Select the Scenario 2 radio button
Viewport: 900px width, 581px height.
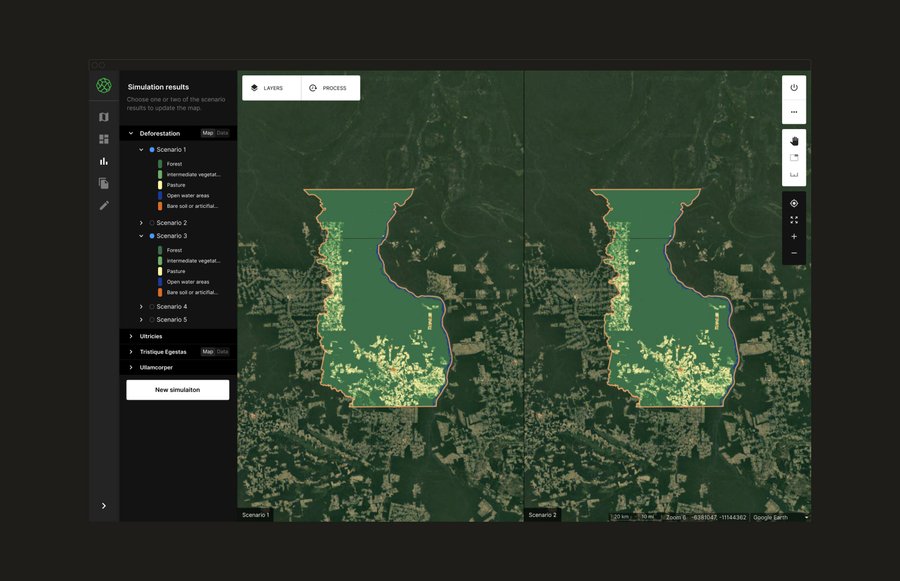[152, 223]
